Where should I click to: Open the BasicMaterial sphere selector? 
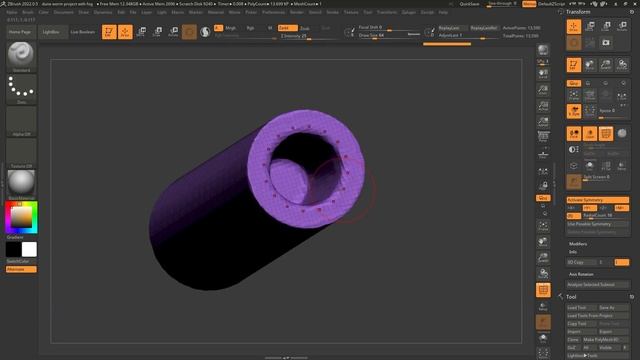[21, 184]
